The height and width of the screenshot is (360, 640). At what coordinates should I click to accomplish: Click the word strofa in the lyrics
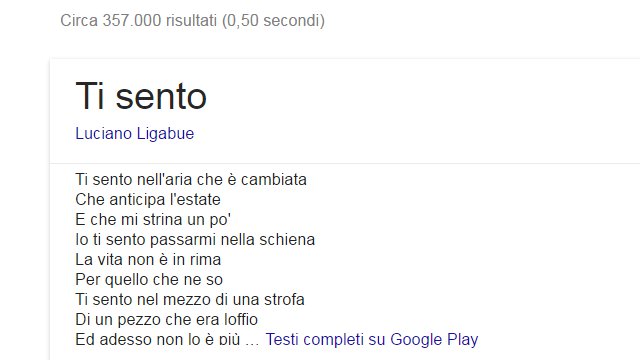pos(284,300)
